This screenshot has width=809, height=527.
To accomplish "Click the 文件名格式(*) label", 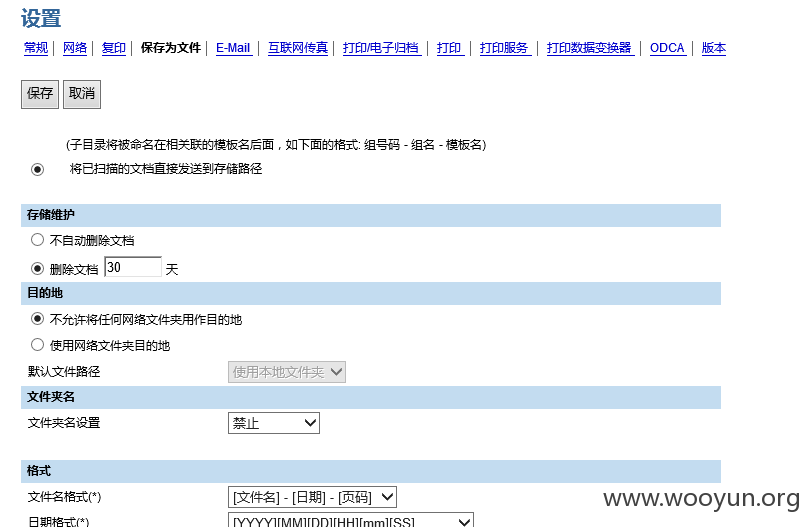I will coord(64,497).
